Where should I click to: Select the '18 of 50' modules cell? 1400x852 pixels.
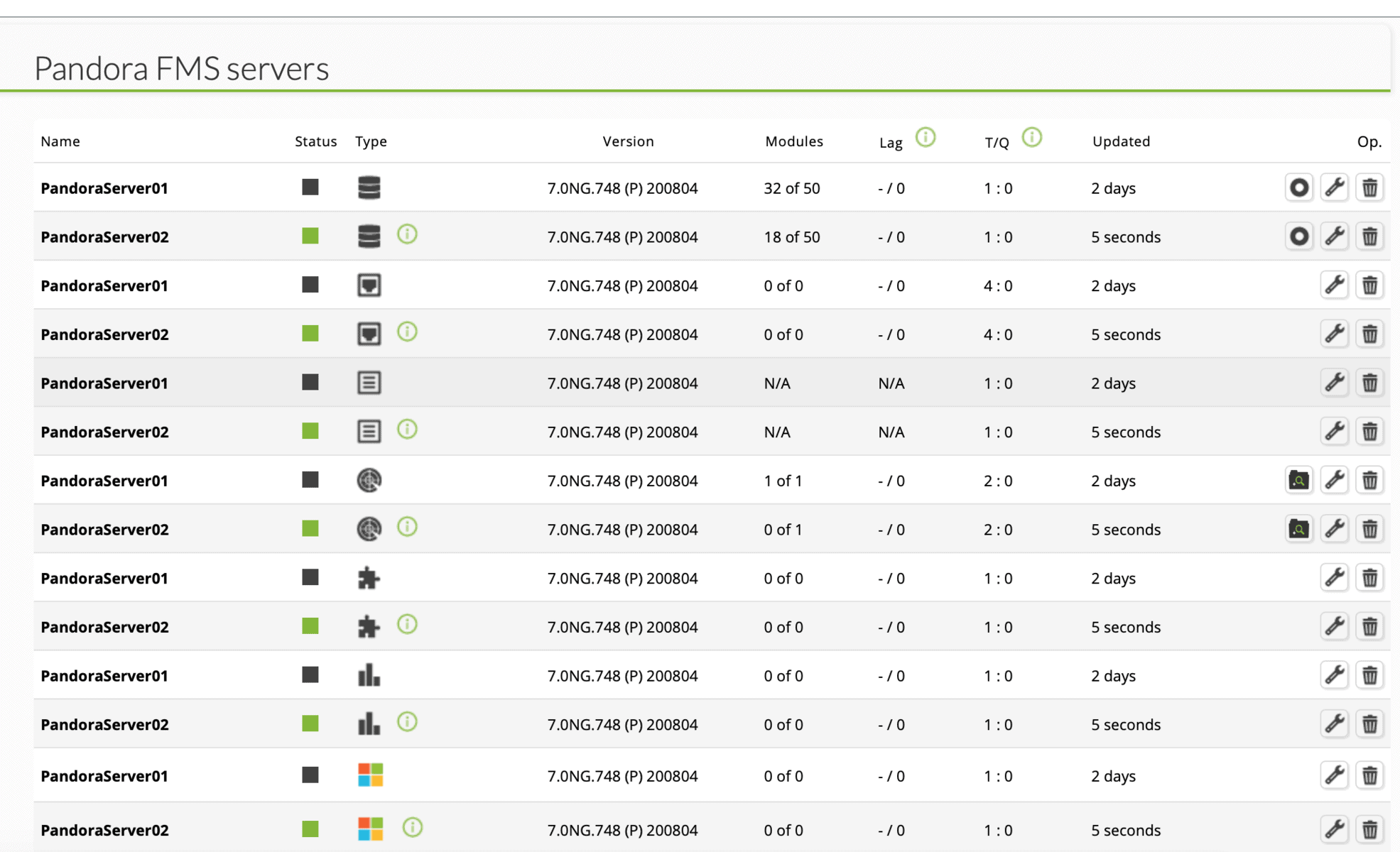(x=792, y=236)
